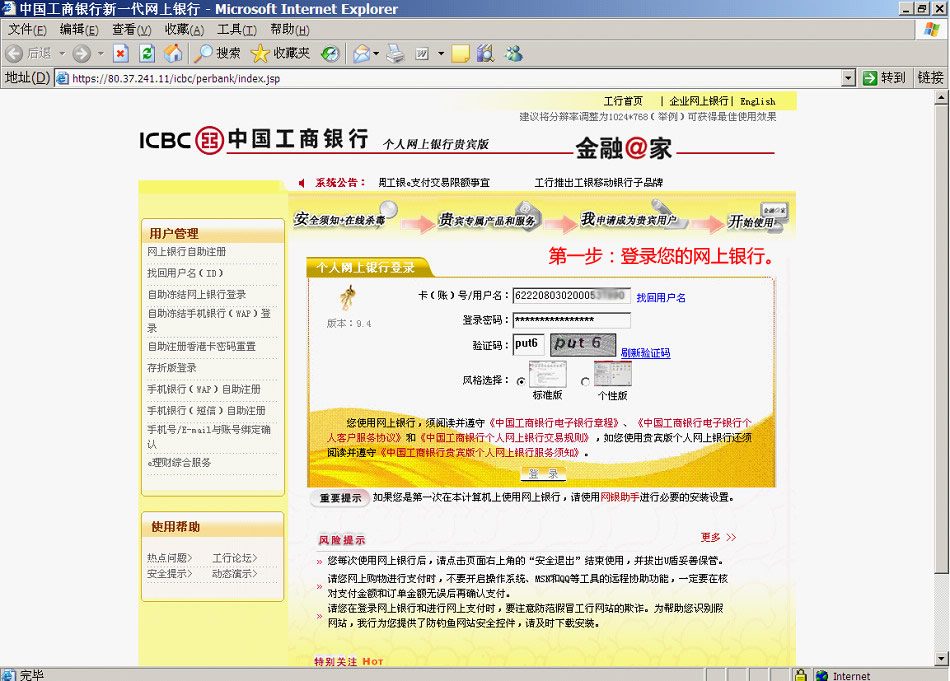Click the Back navigation arrow icon
950x681 pixels.
tap(14, 54)
